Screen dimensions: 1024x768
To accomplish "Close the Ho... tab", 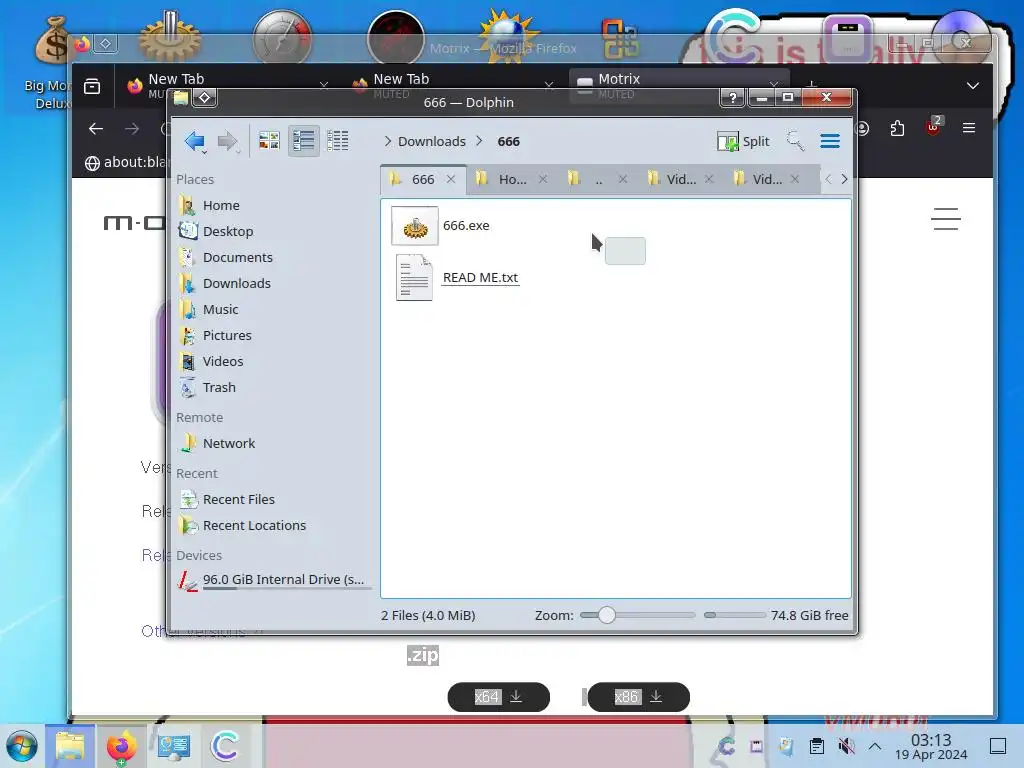I will [x=543, y=180].
